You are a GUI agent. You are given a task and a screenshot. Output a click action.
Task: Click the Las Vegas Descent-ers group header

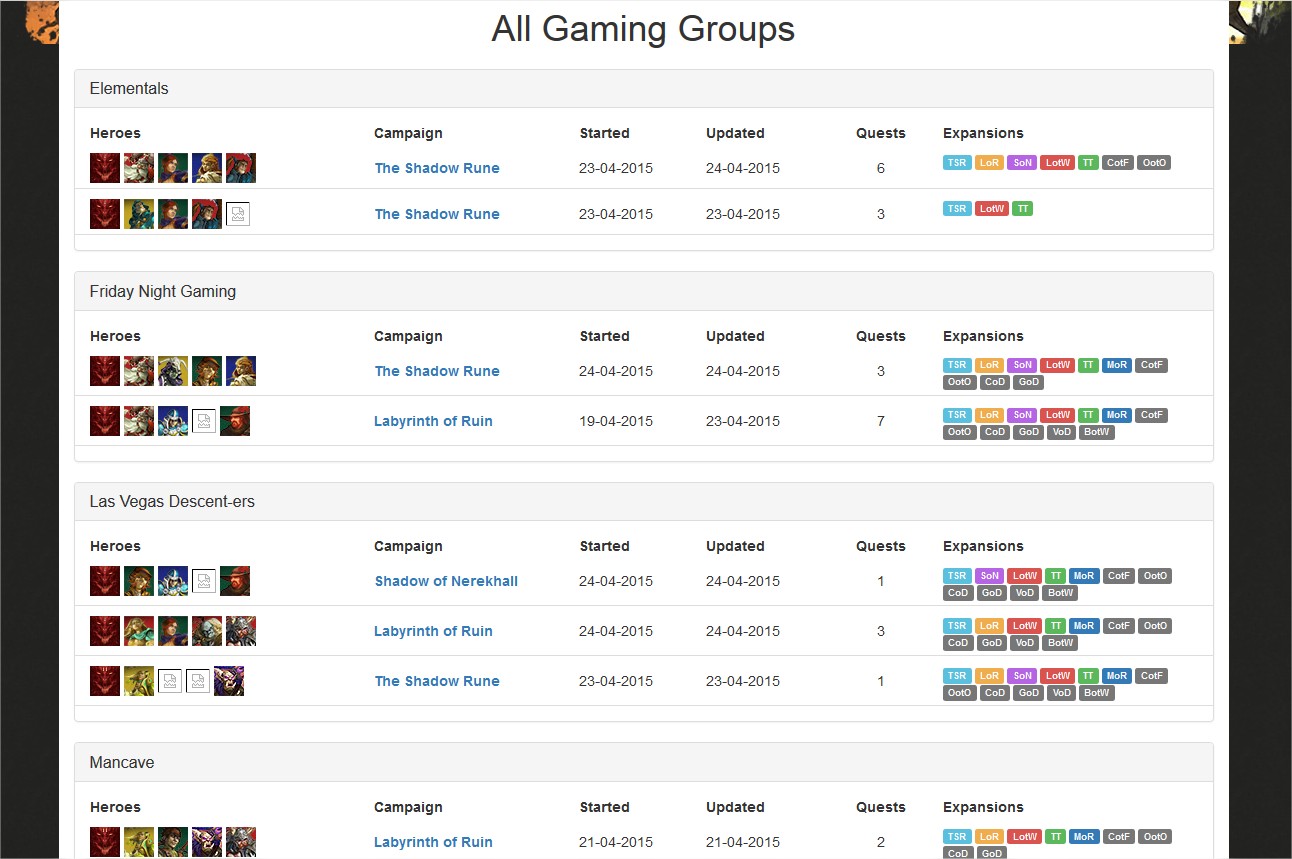click(x=172, y=501)
